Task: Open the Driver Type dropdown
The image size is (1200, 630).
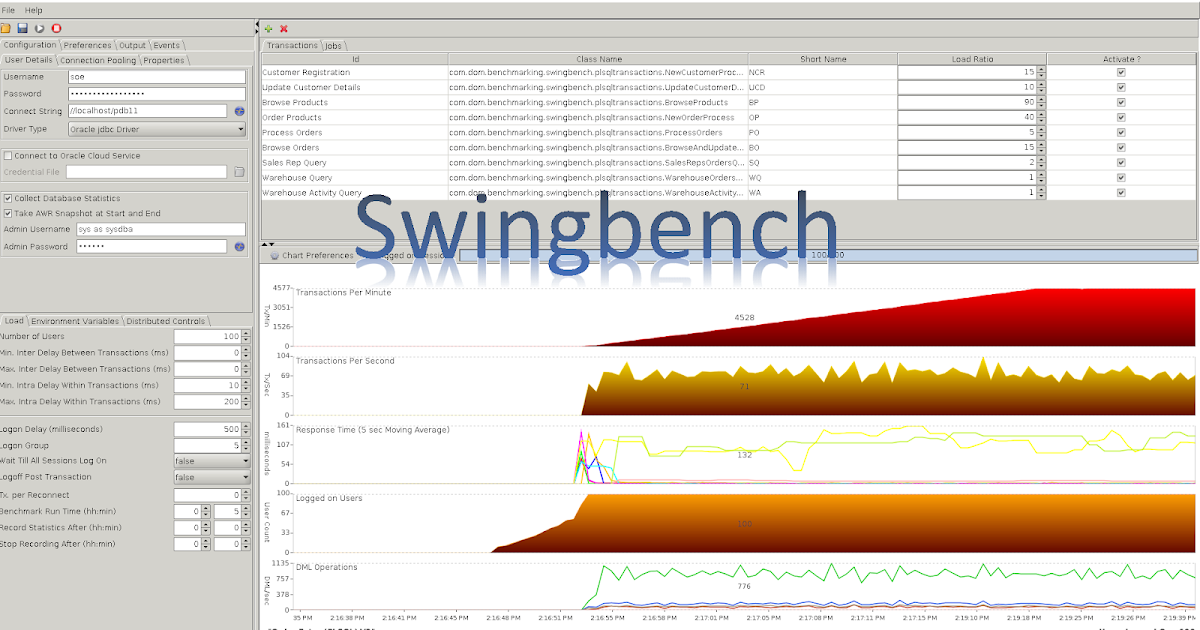Action: 238,128
